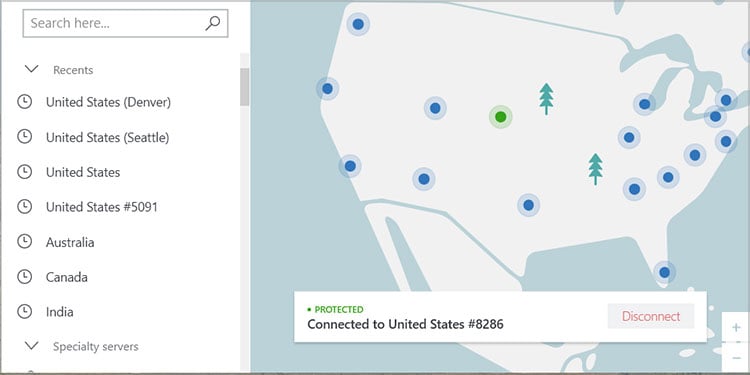Disconnect from United States #8286

(x=651, y=316)
